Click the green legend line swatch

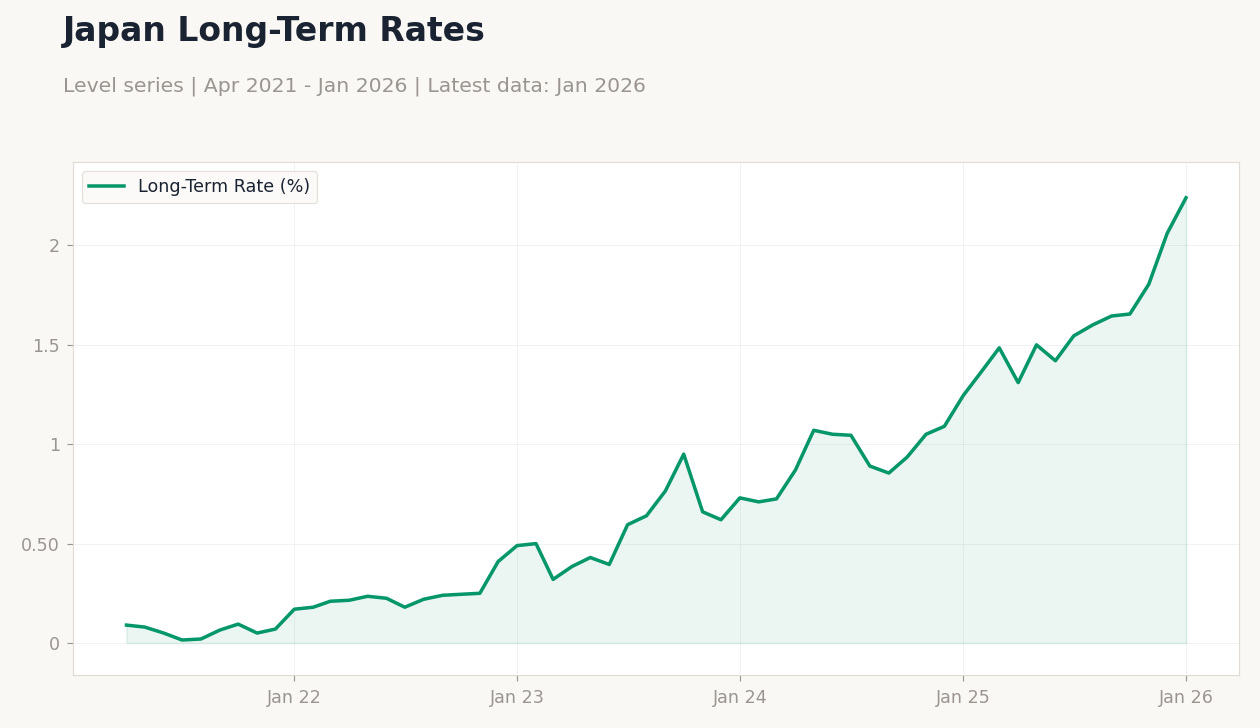pyautogui.click(x=107, y=187)
